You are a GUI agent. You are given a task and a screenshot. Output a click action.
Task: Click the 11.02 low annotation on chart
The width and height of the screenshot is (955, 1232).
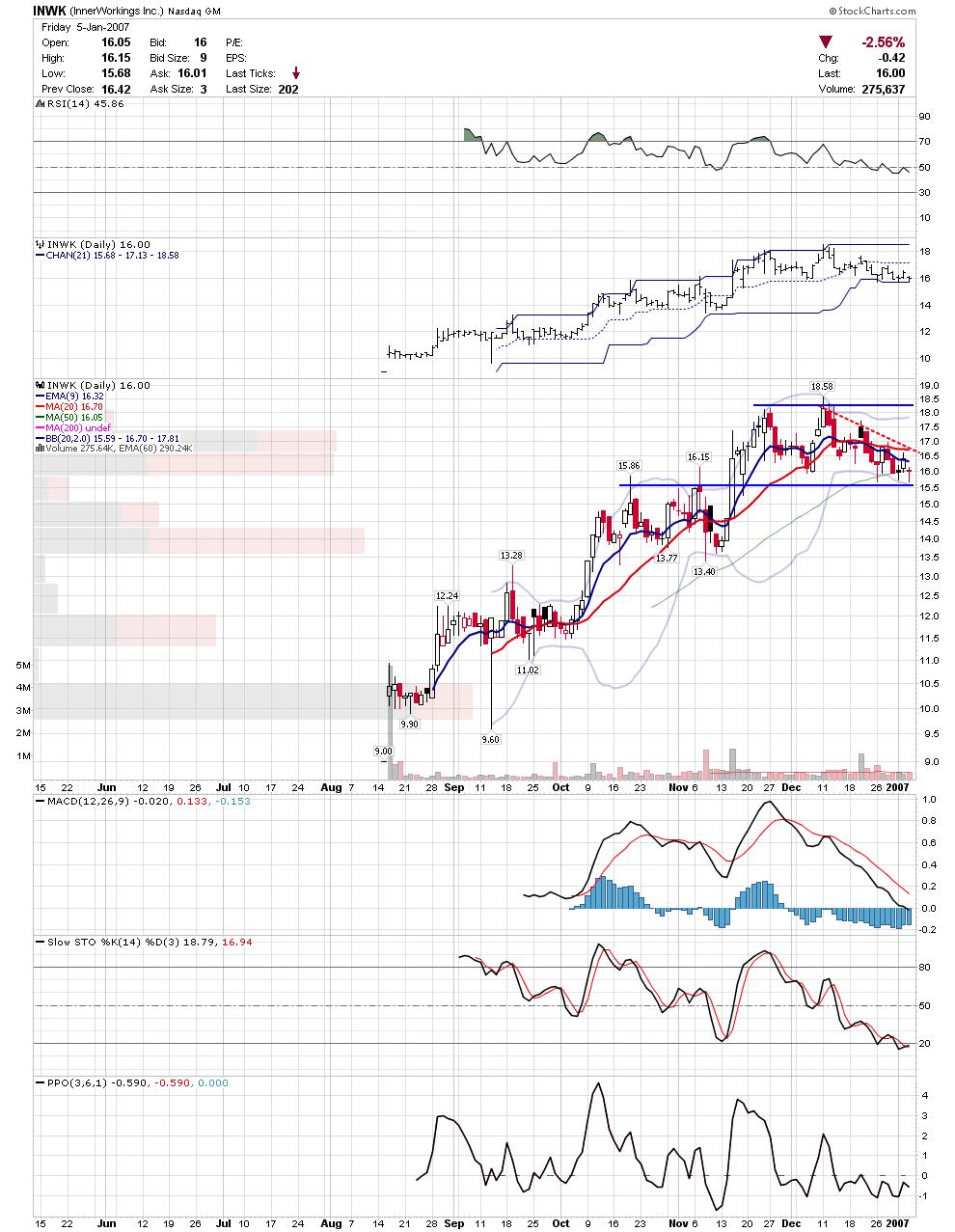pyautogui.click(x=528, y=669)
